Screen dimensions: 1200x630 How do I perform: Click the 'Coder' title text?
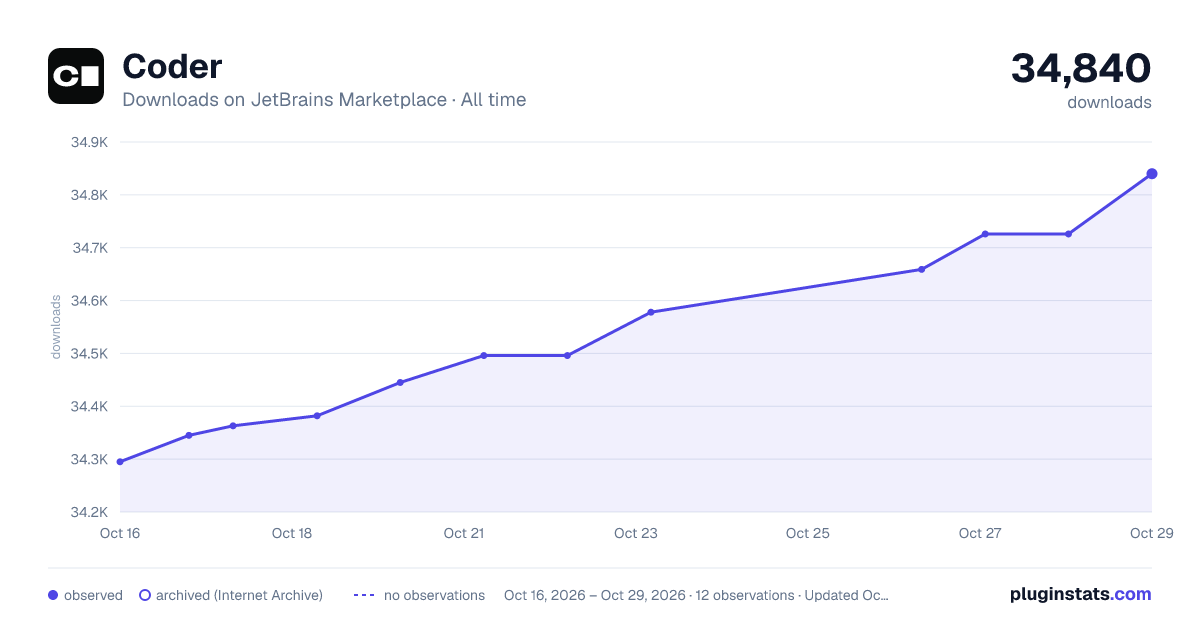(x=172, y=67)
